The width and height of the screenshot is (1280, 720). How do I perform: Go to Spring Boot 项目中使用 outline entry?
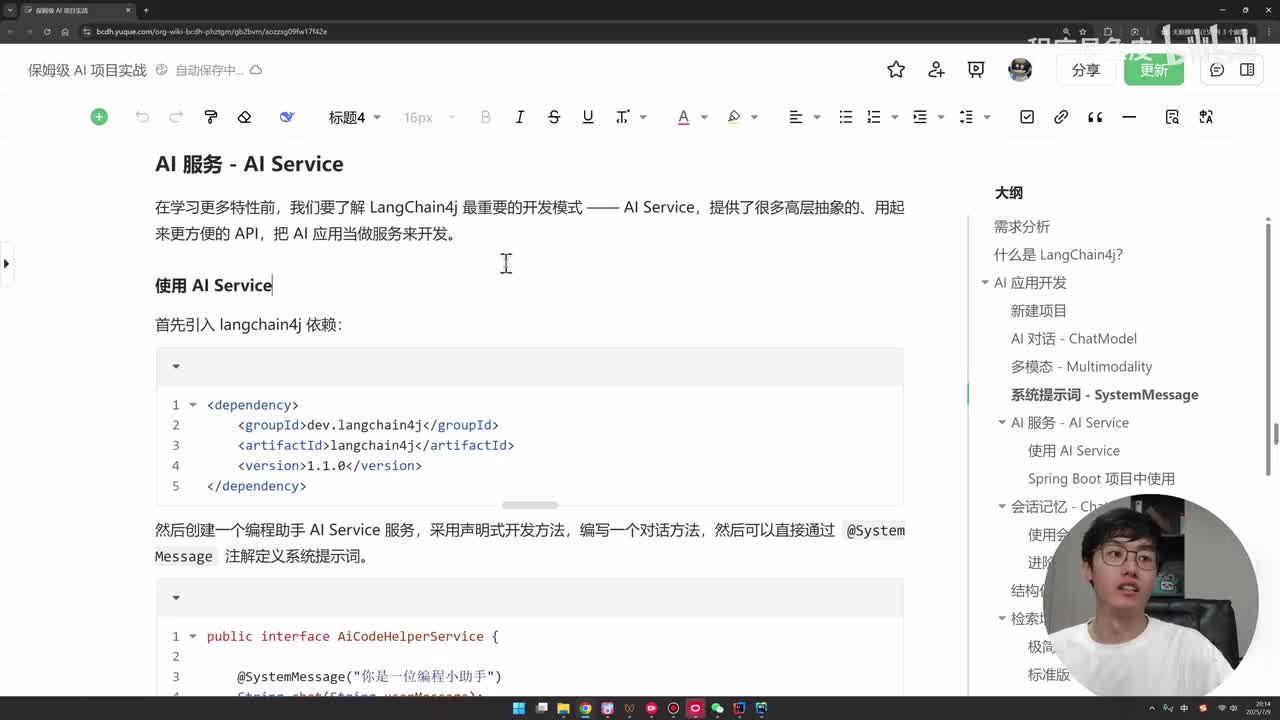(x=1101, y=479)
